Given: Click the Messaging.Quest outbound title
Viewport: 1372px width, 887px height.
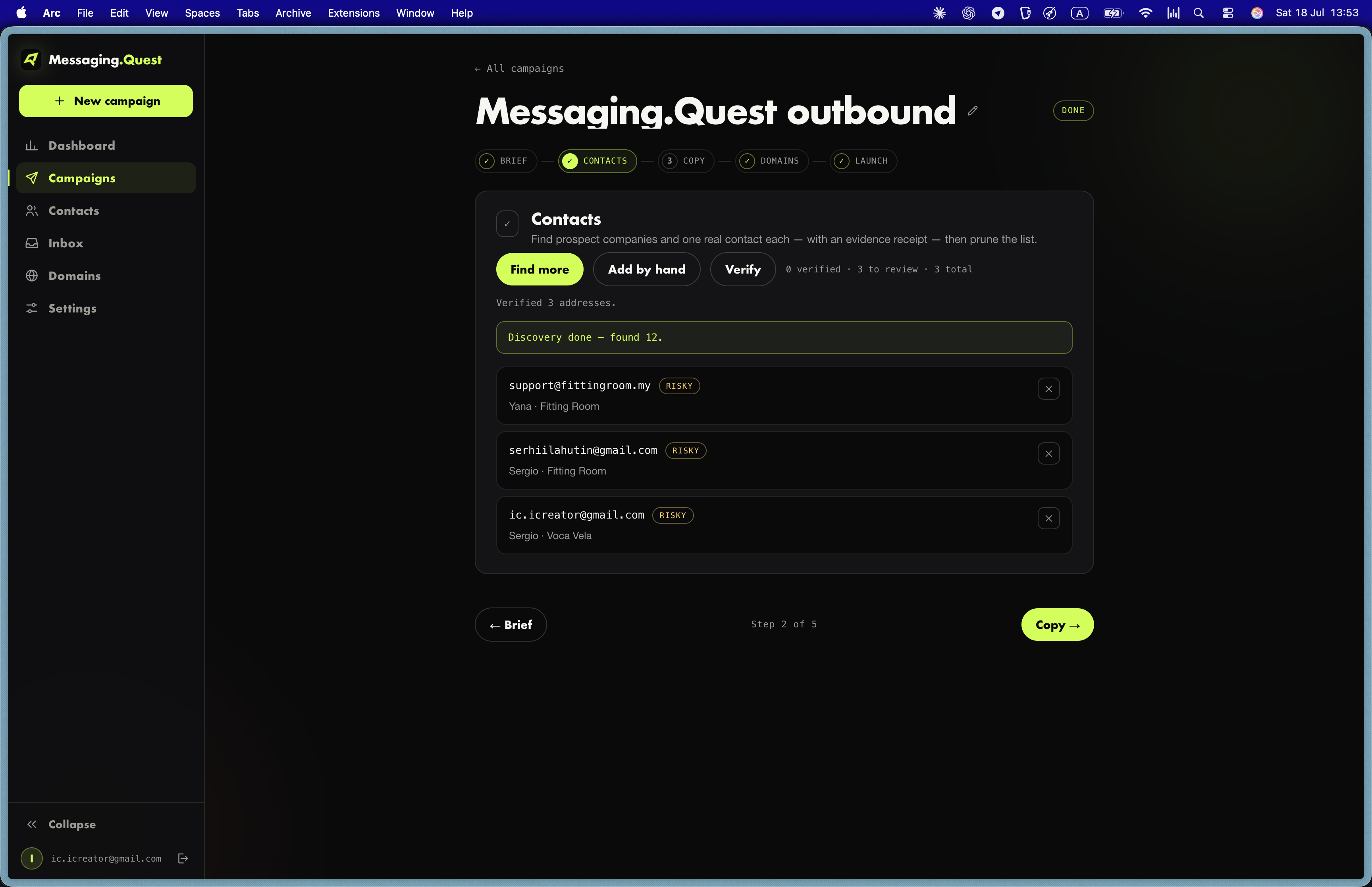Looking at the screenshot, I should 716,111.
